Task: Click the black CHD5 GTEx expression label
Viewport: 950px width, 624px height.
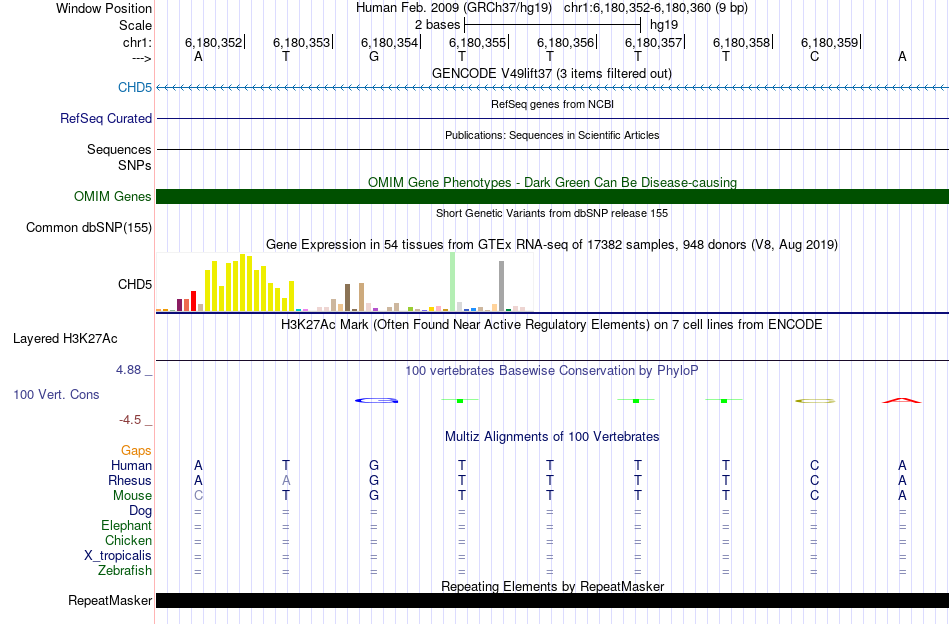Action: (135, 284)
